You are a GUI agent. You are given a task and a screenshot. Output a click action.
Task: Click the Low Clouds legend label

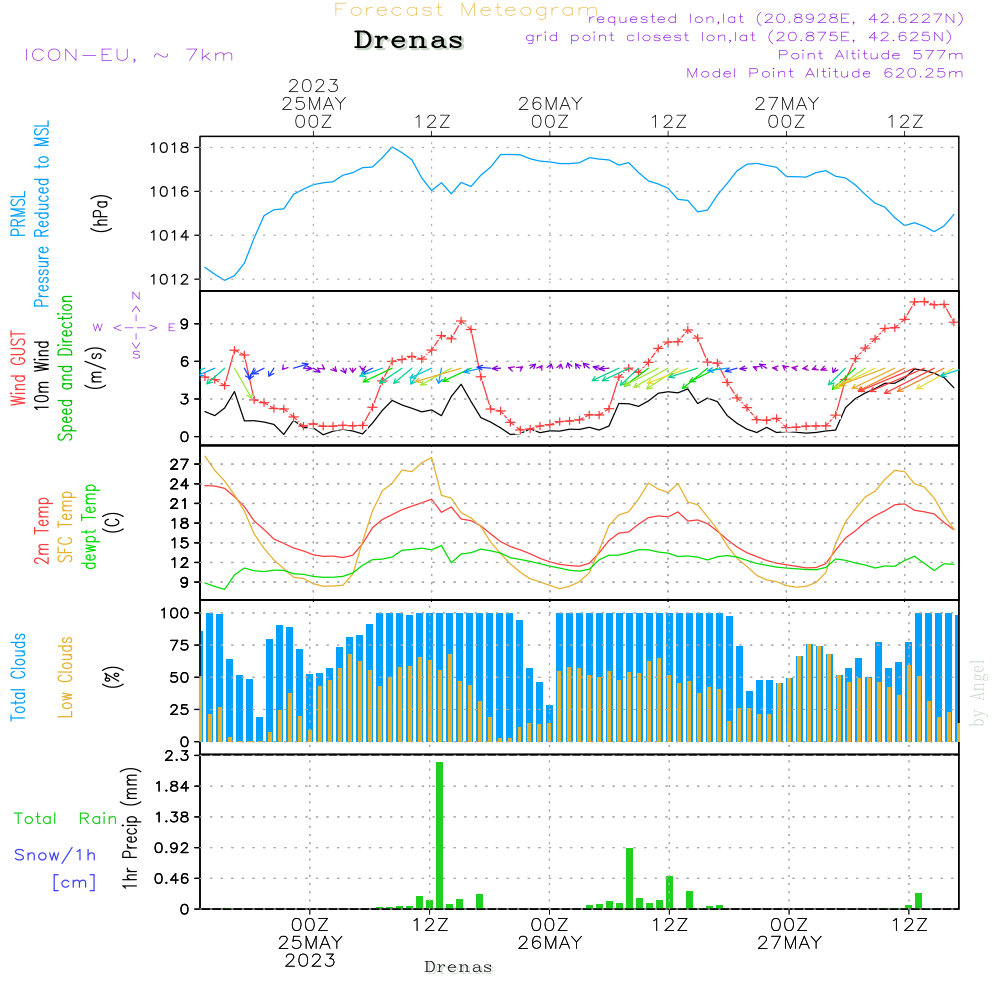tap(66, 677)
